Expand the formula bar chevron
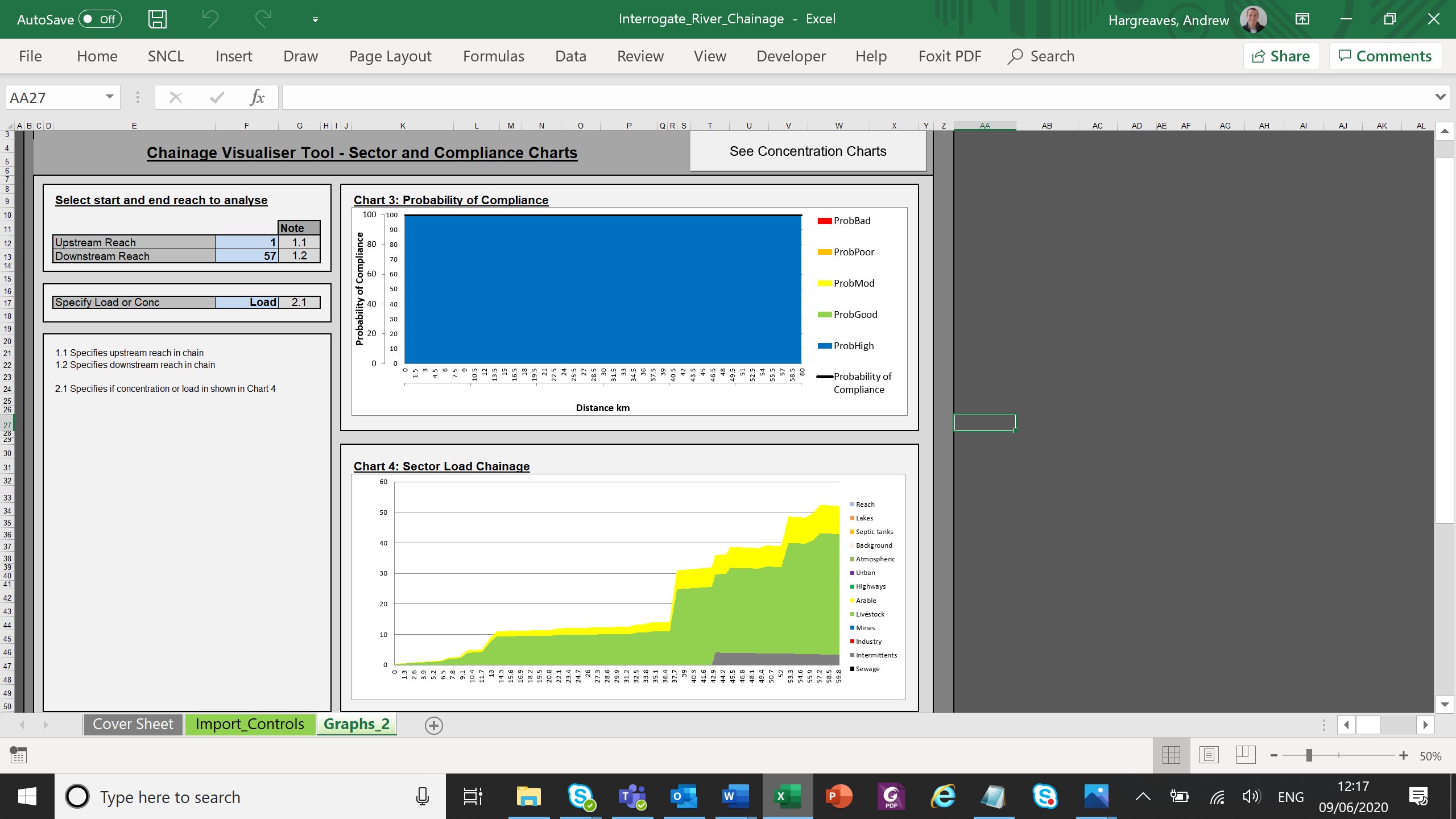Image resolution: width=1456 pixels, height=819 pixels. pyautogui.click(x=1440, y=97)
